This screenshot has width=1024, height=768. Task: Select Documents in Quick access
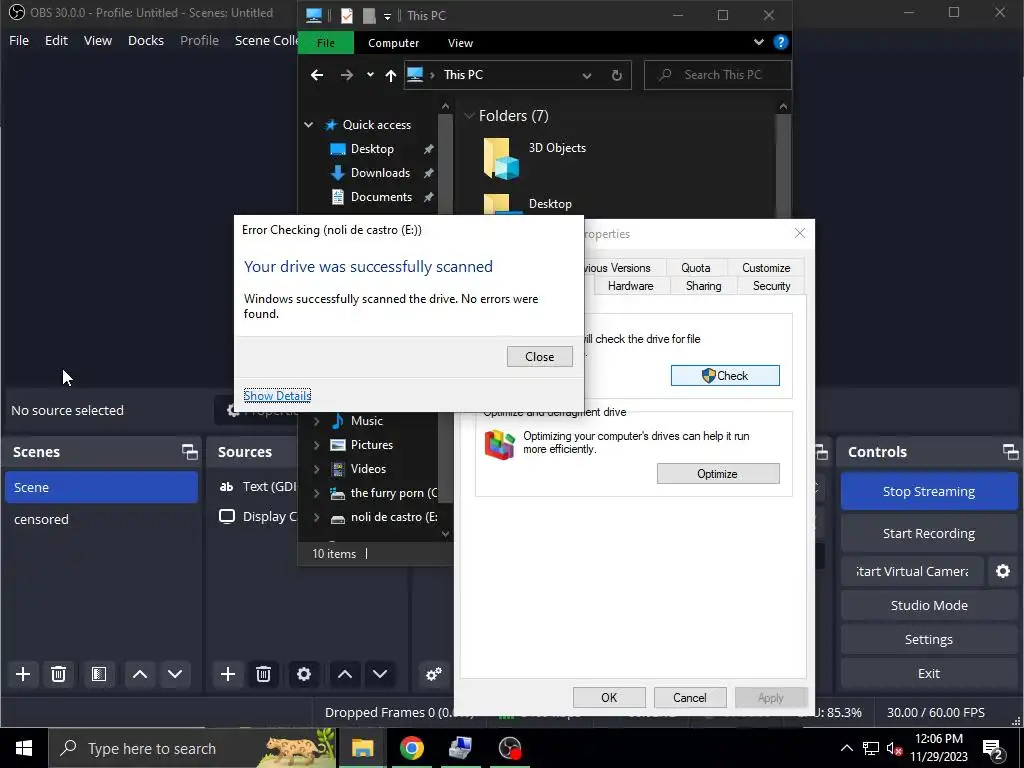(381, 197)
